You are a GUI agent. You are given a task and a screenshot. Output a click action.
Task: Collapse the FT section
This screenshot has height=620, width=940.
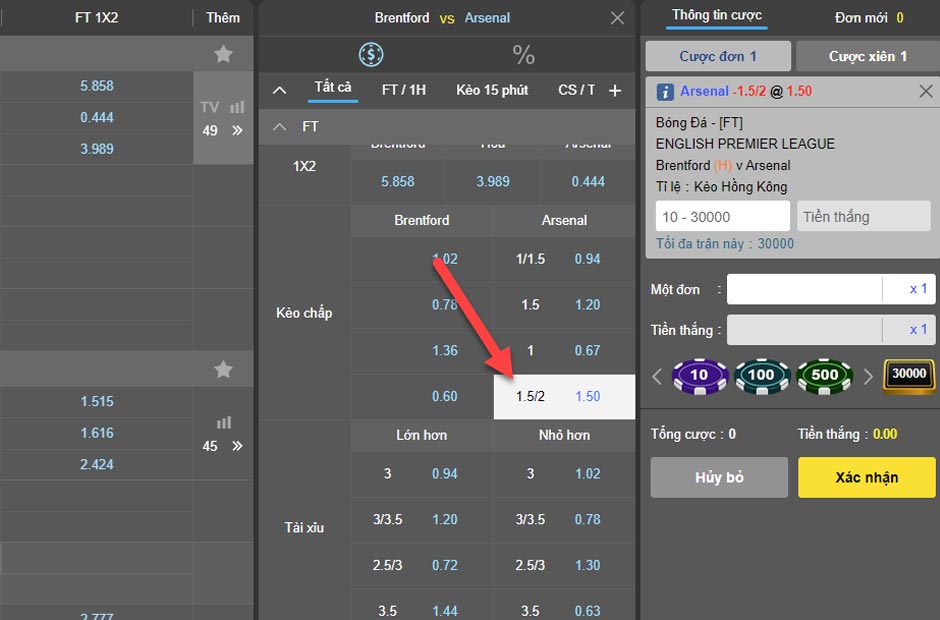[x=279, y=127]
